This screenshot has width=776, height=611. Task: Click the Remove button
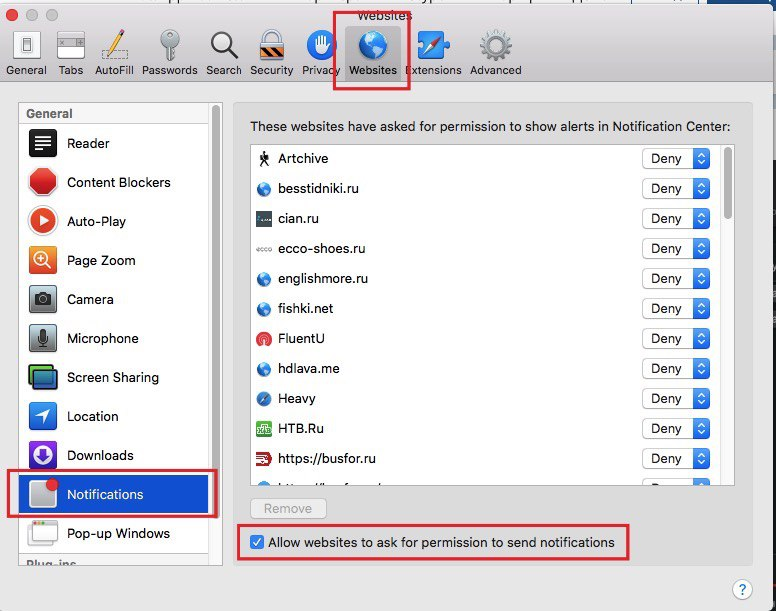click(288, 509)
